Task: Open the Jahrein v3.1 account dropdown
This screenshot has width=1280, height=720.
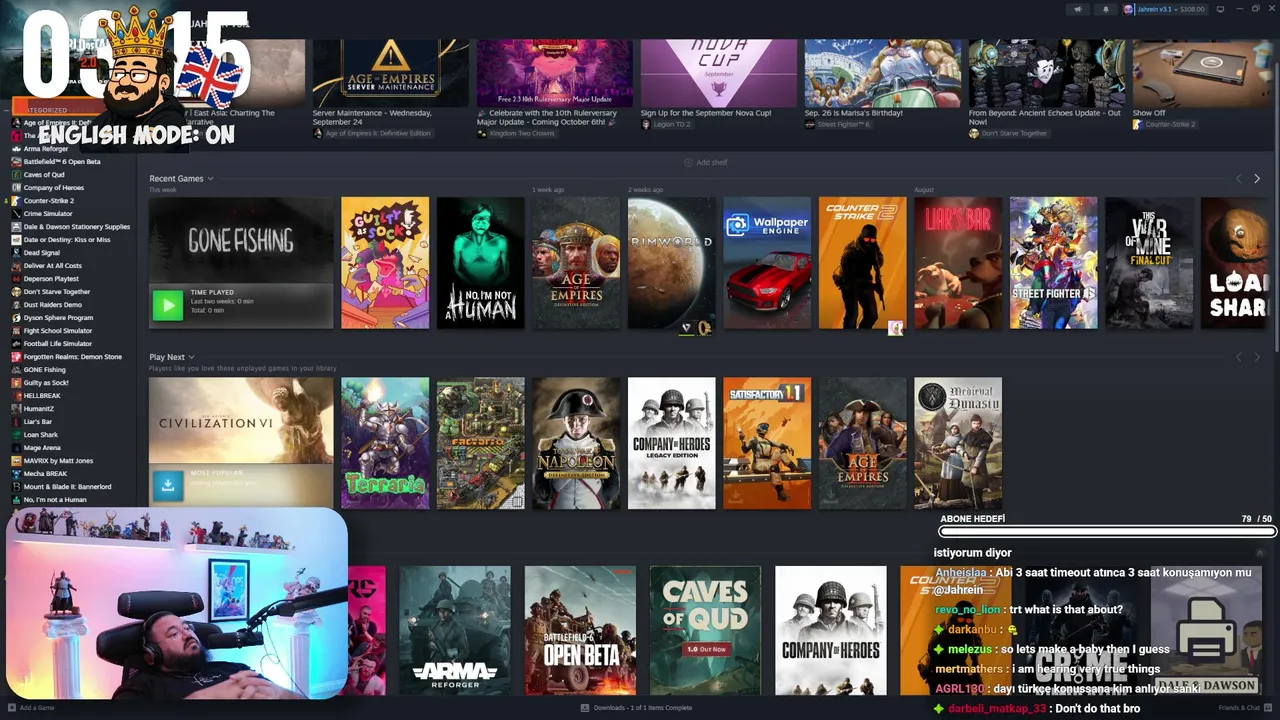Action: click(x=1164, y=9)
